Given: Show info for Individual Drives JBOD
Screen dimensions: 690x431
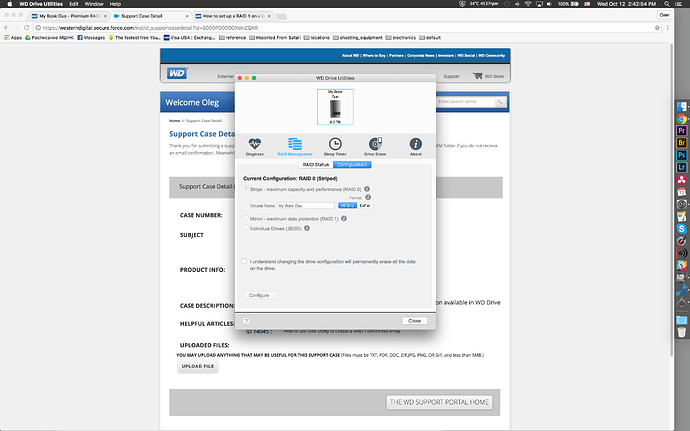Looking at the screenshot, I should [307, 228].
